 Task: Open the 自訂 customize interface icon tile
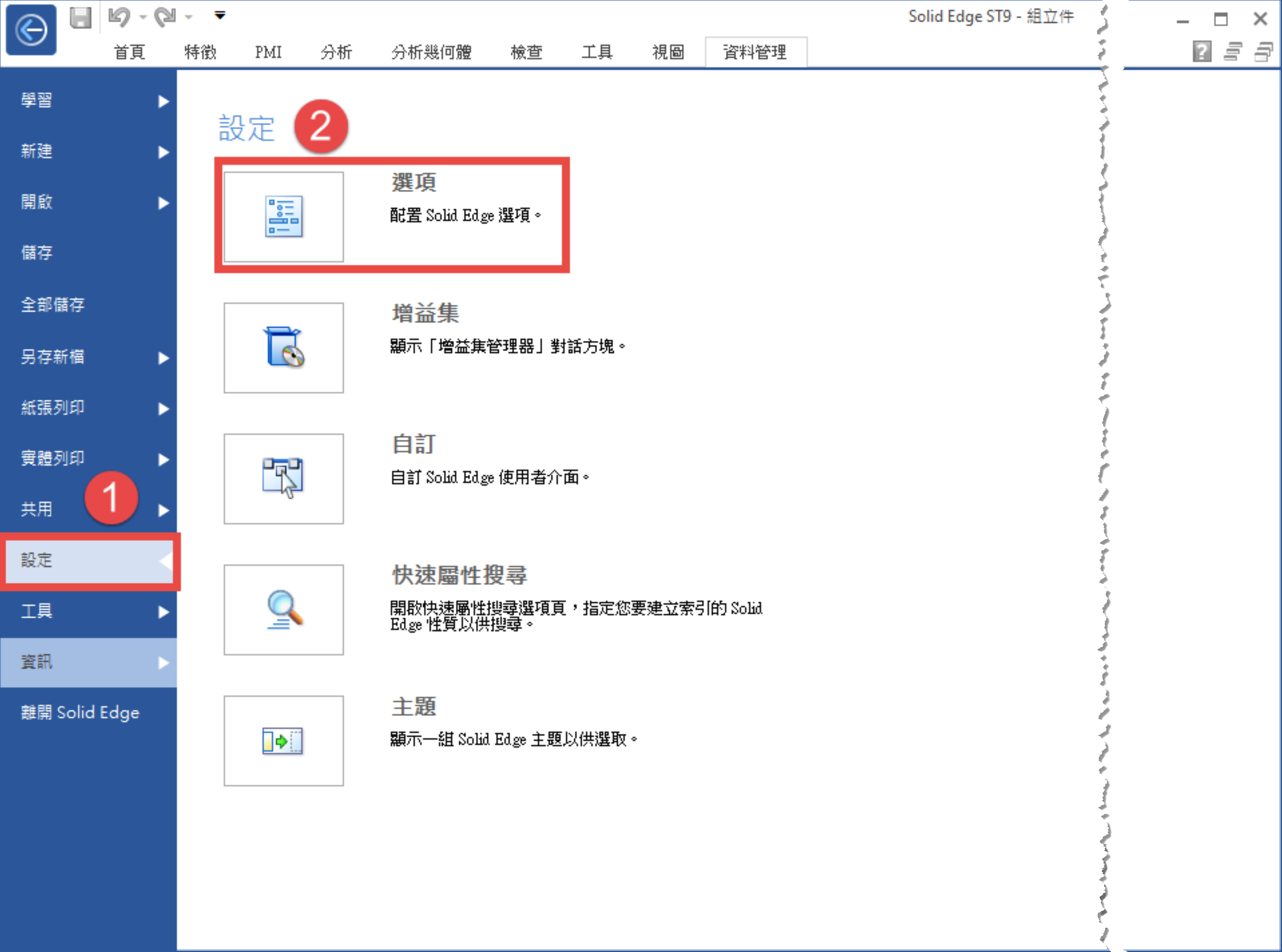(x=284, y=479)
